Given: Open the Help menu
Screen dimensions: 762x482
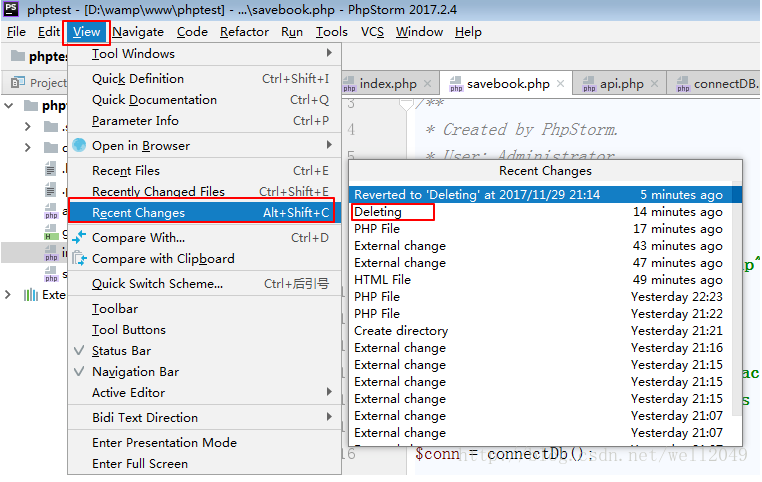Looking at the screenshot, I should pos(468,32).
